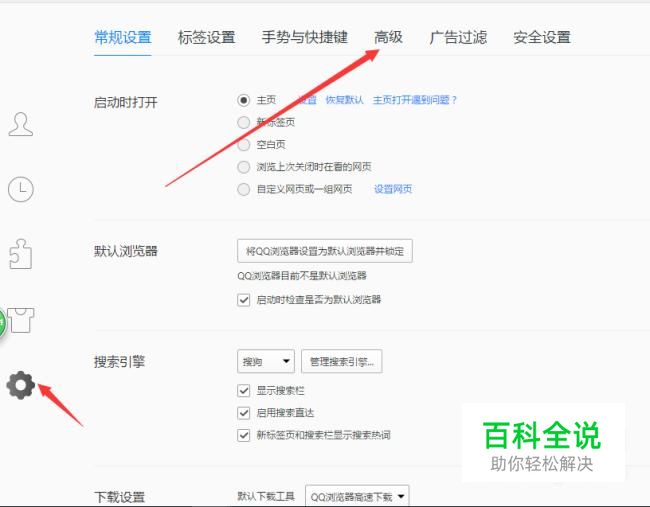Screen dimensions: 650x507
Task: Click the 启动时打开 section label
Action: (x=126, y=102)
